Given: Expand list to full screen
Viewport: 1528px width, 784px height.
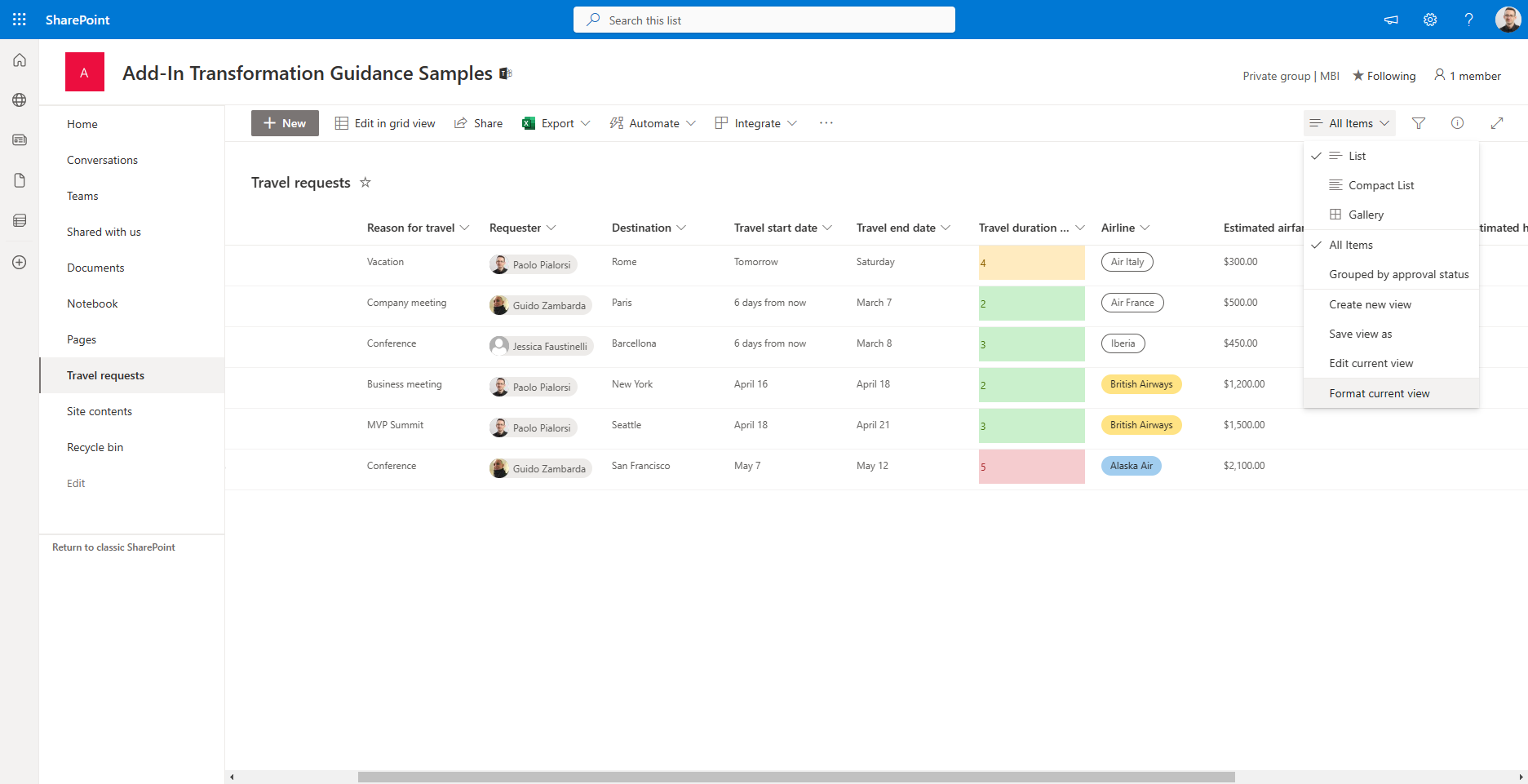Looking at the screenshot, I should tap(1496, 123).
